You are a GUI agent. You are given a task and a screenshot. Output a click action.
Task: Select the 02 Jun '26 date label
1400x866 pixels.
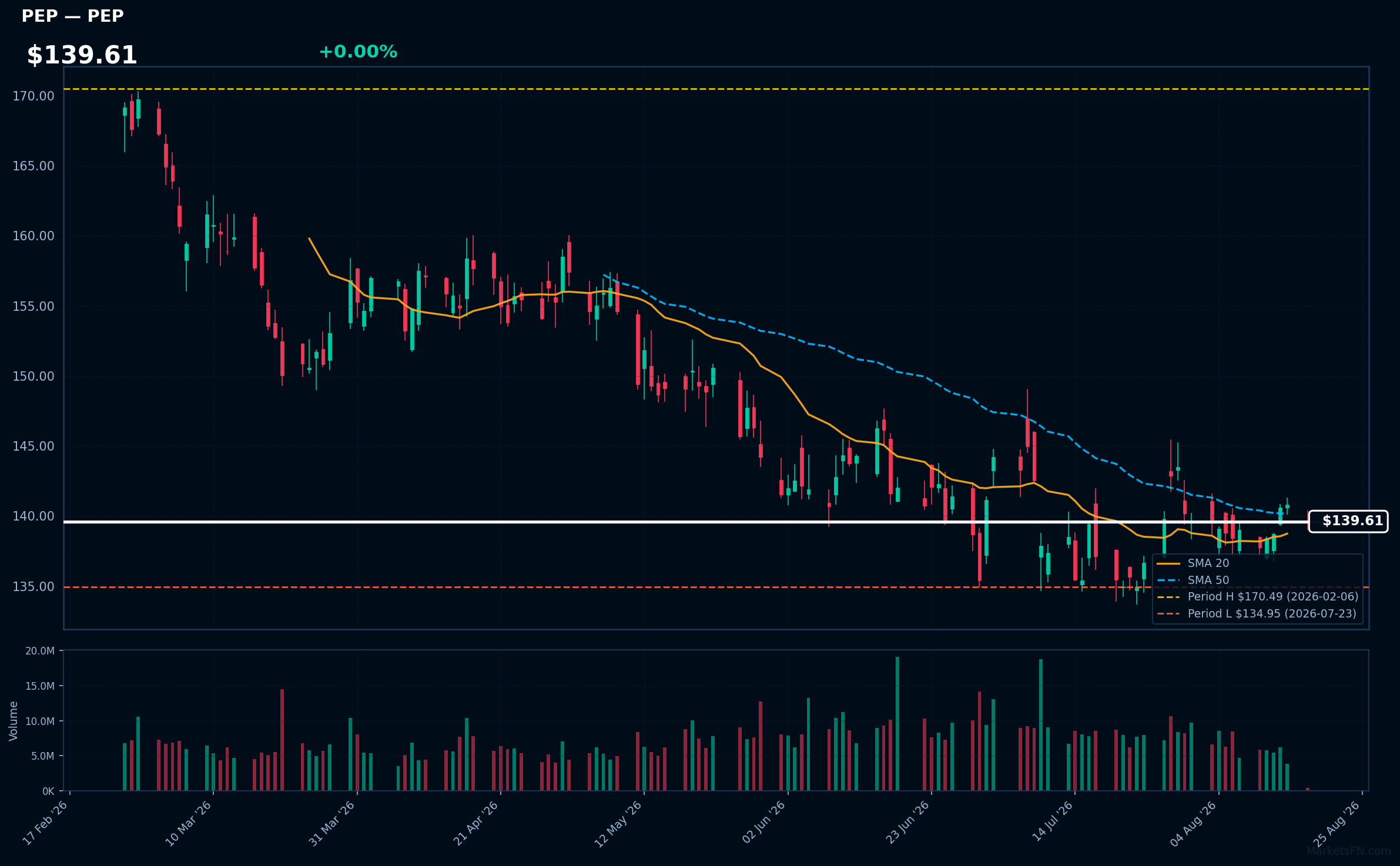(763, 822)
